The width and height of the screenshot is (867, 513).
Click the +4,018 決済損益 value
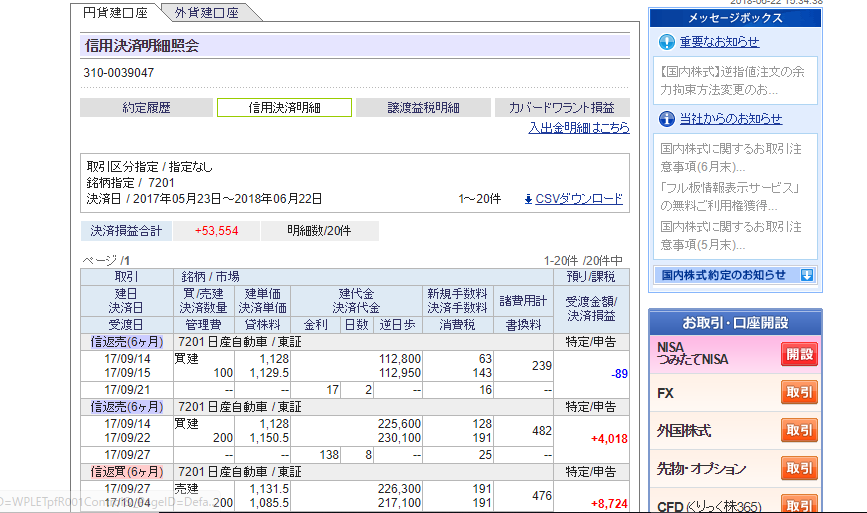609,439
